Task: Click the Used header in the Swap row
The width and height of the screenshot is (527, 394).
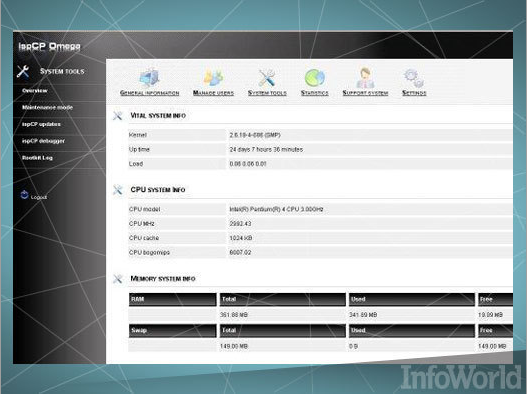Action: pyautogui.click(x=412, y=331)
